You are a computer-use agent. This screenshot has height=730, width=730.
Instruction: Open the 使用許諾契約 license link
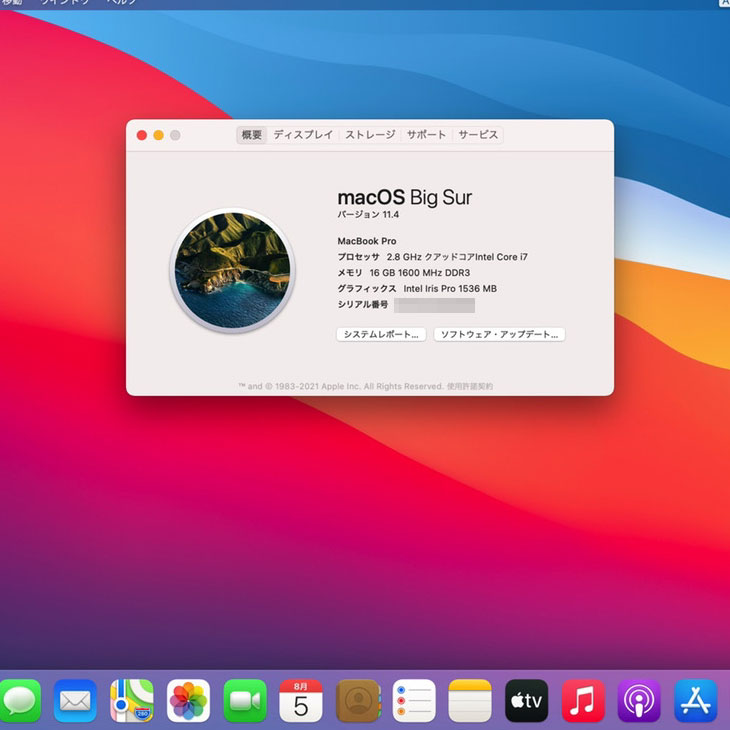(x=469, y=386)
